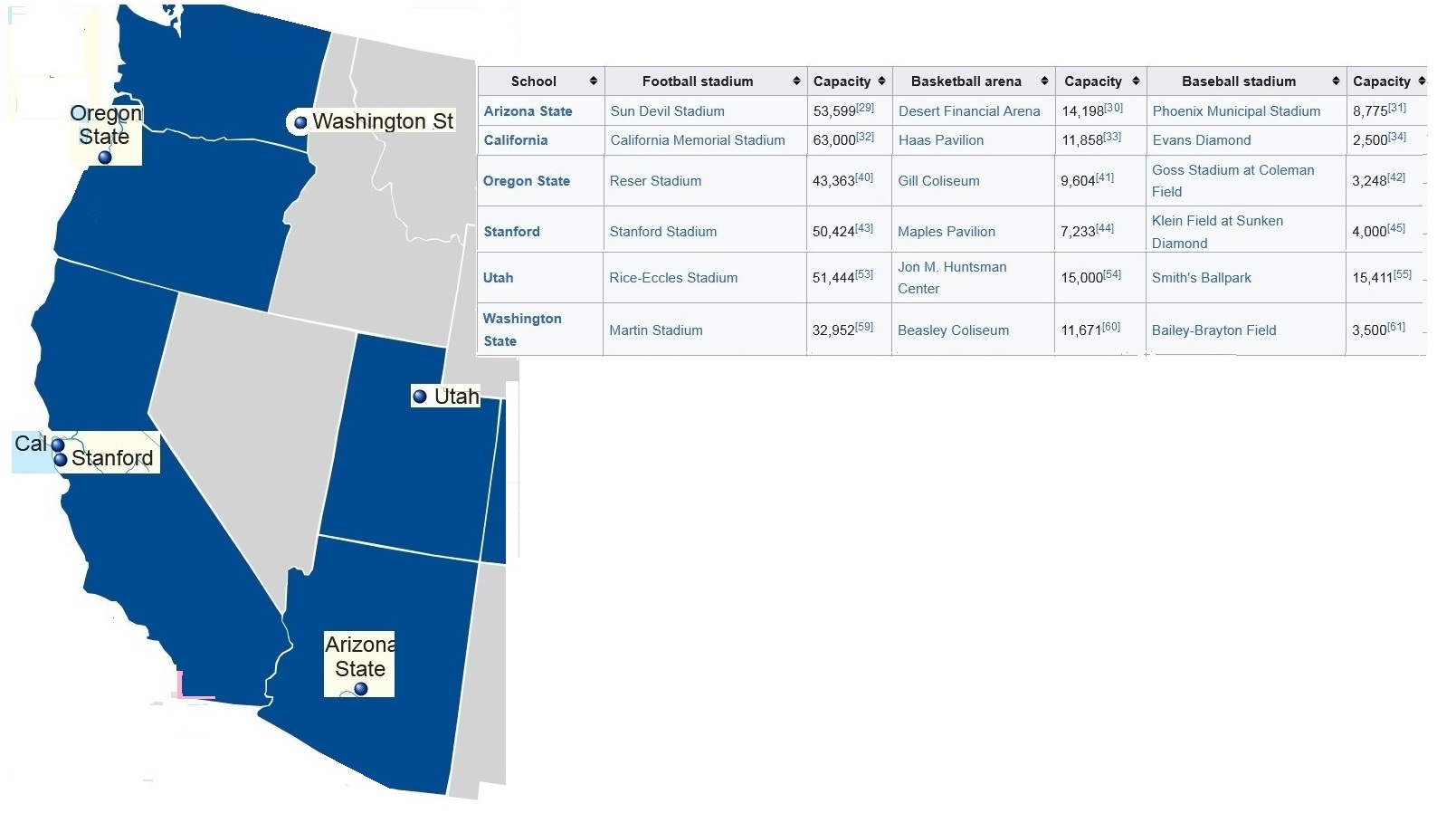
Task: Open citation 33 next to 11,858
Action: click(x=1112, y=137)
